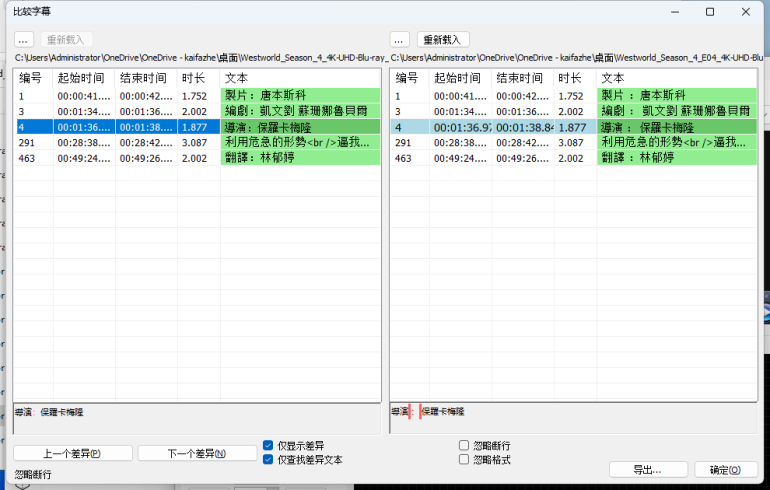
Task: Select left row 製片:唐本斯科
Action: [x=197, y=96]
